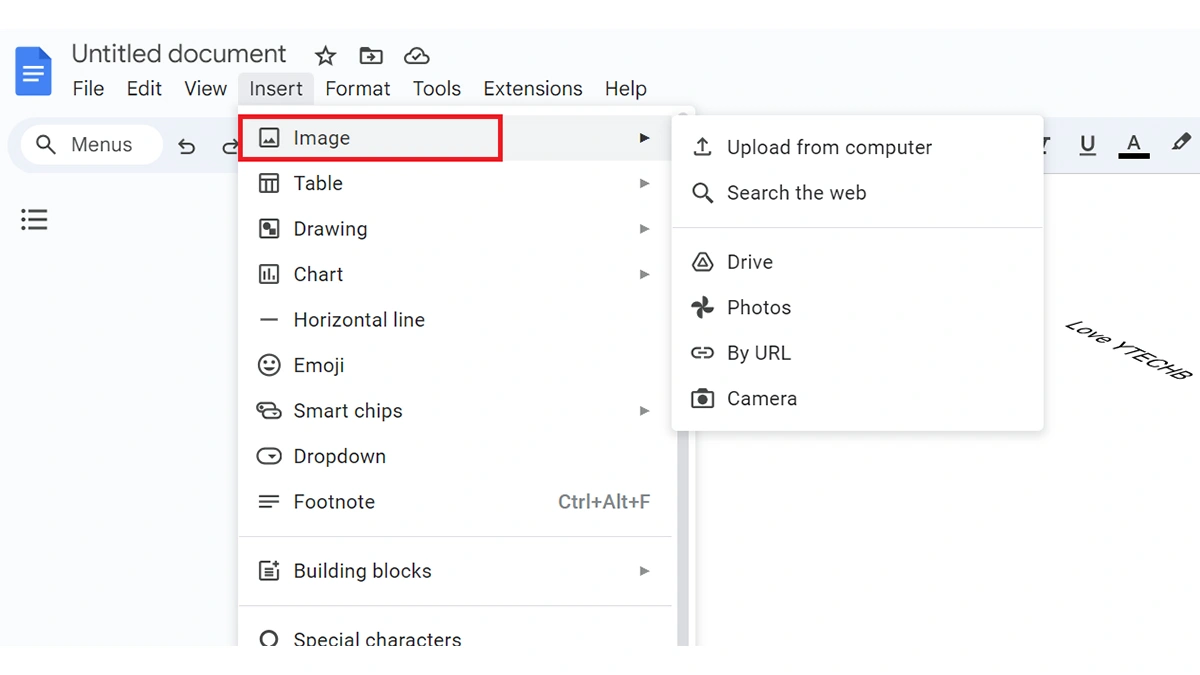Click the Dropdown label text
The width and height of the screenshot is (1200, 675).
[340, 456]
